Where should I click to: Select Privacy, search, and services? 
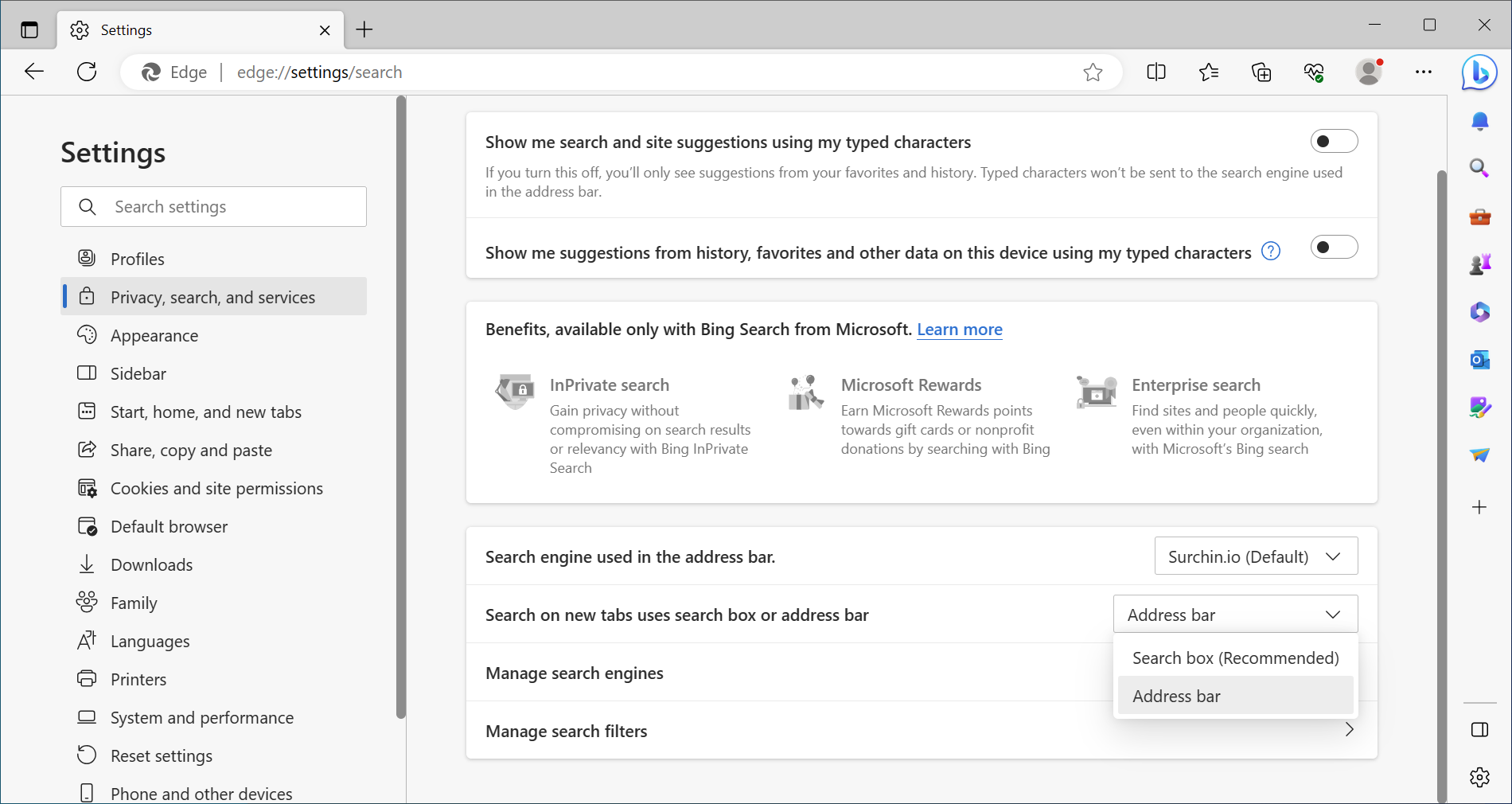[x=213, y=297]
